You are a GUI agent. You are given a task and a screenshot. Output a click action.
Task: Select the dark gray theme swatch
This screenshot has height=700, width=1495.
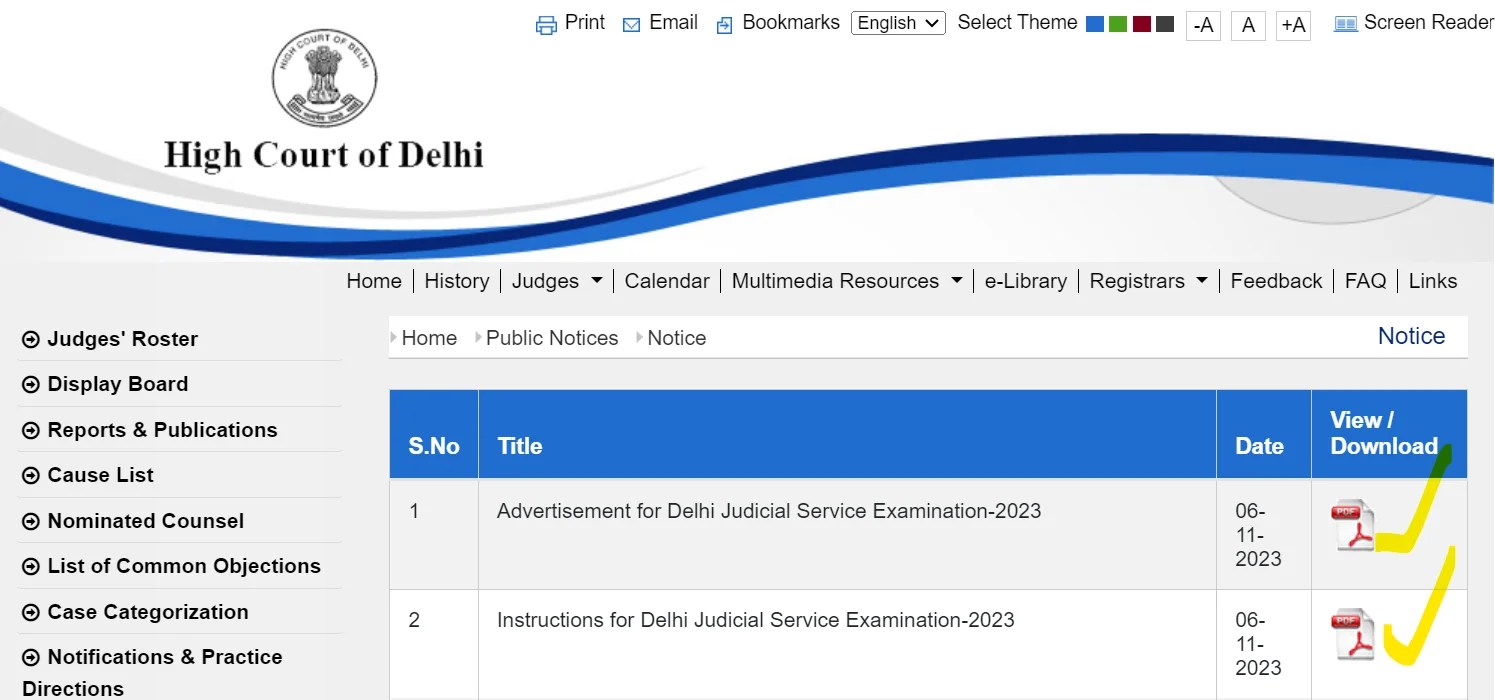1165,24
